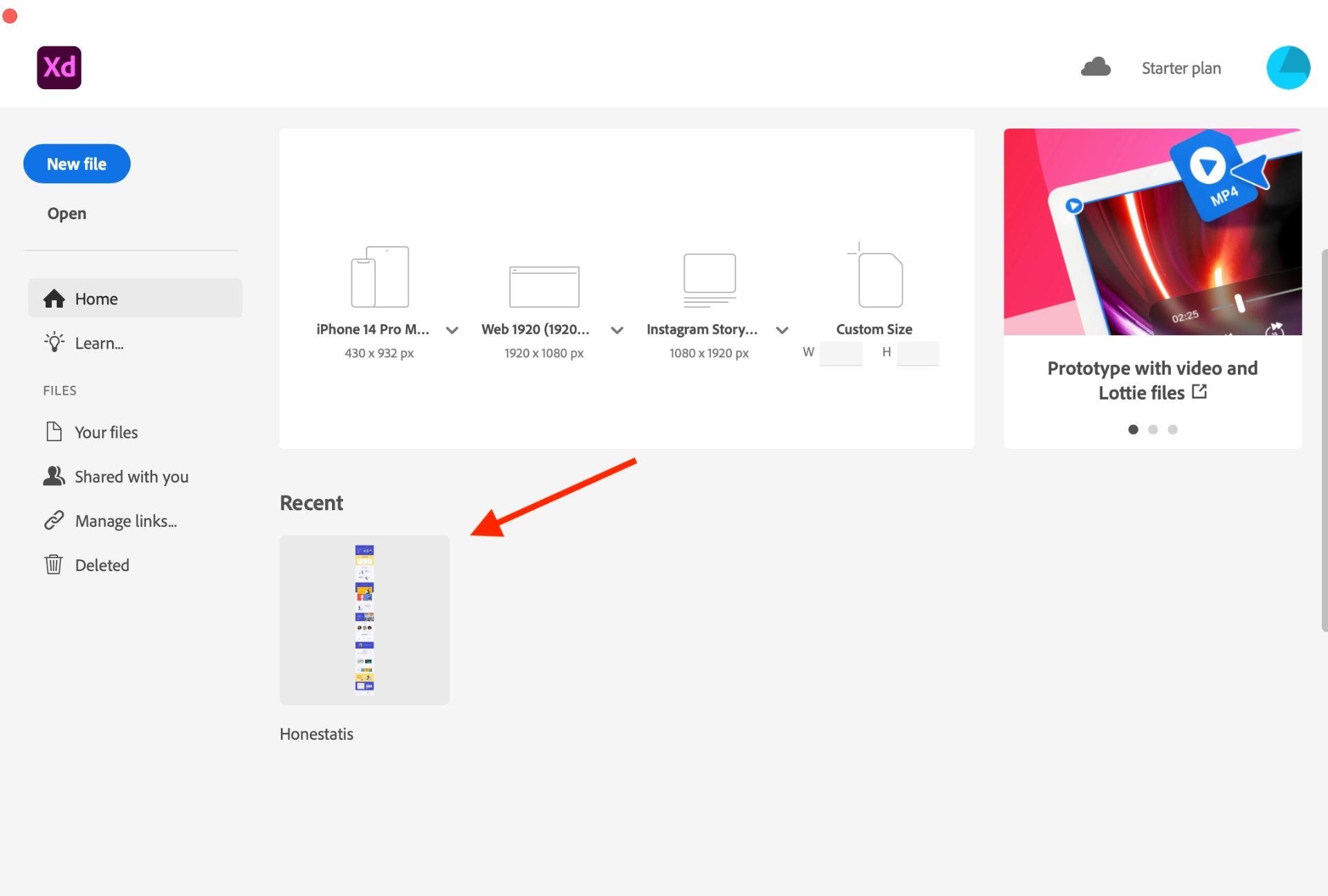This screenshot has height=896, width=1328.
Task: Select the second carousel dot
Action: tap(1153, 429)
